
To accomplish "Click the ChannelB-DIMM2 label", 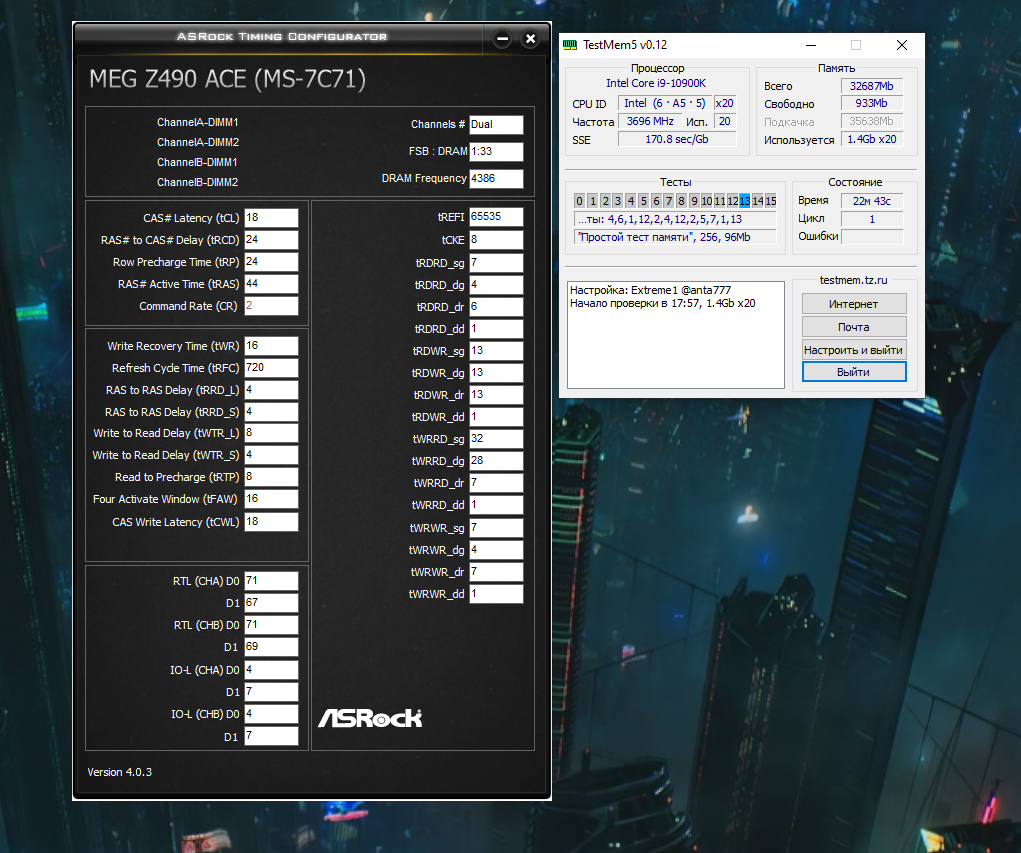I will tap(197, 182).
